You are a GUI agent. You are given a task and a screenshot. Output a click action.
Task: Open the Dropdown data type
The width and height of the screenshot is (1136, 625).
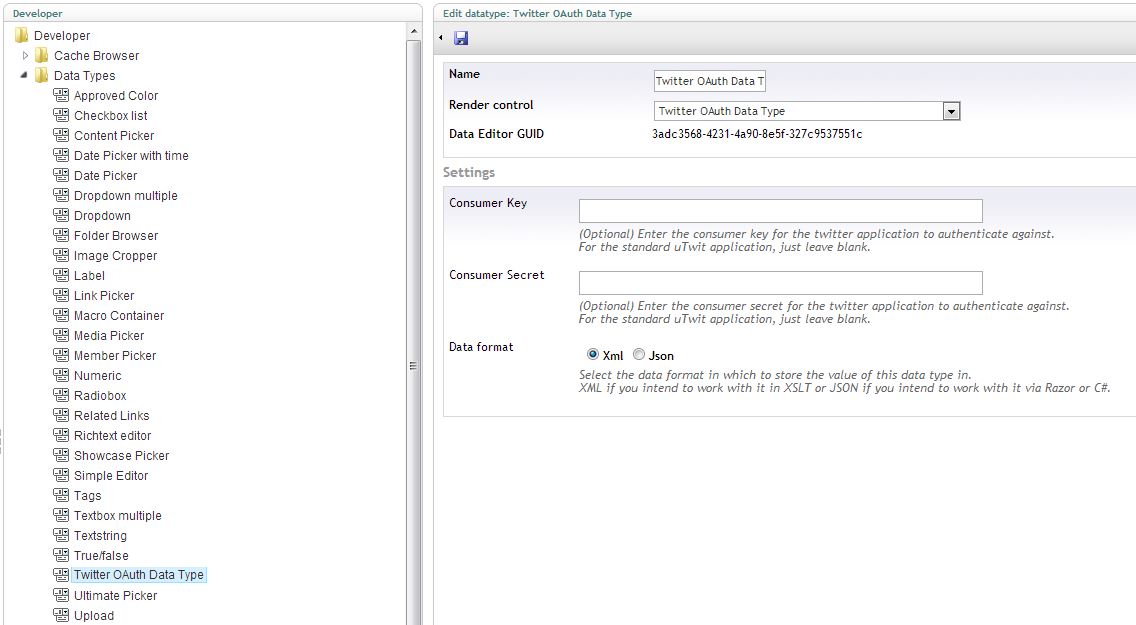point(102,215)
